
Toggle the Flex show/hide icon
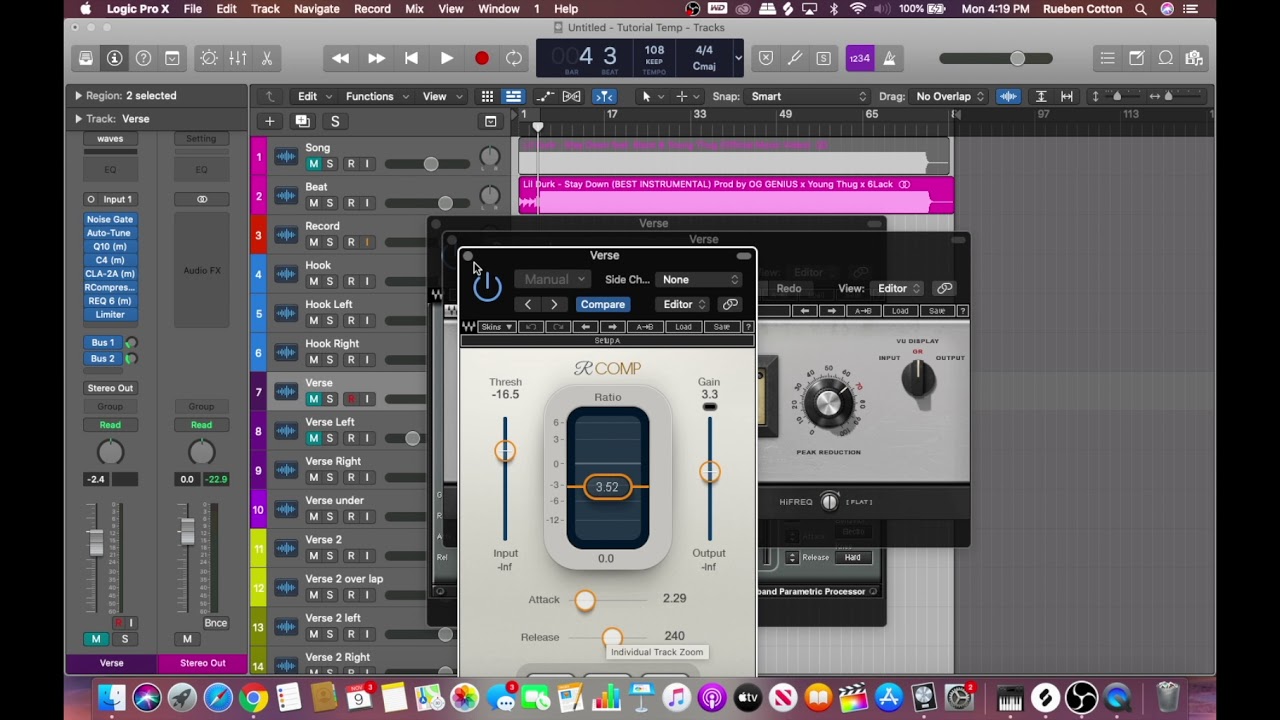(x=571, y=96)
